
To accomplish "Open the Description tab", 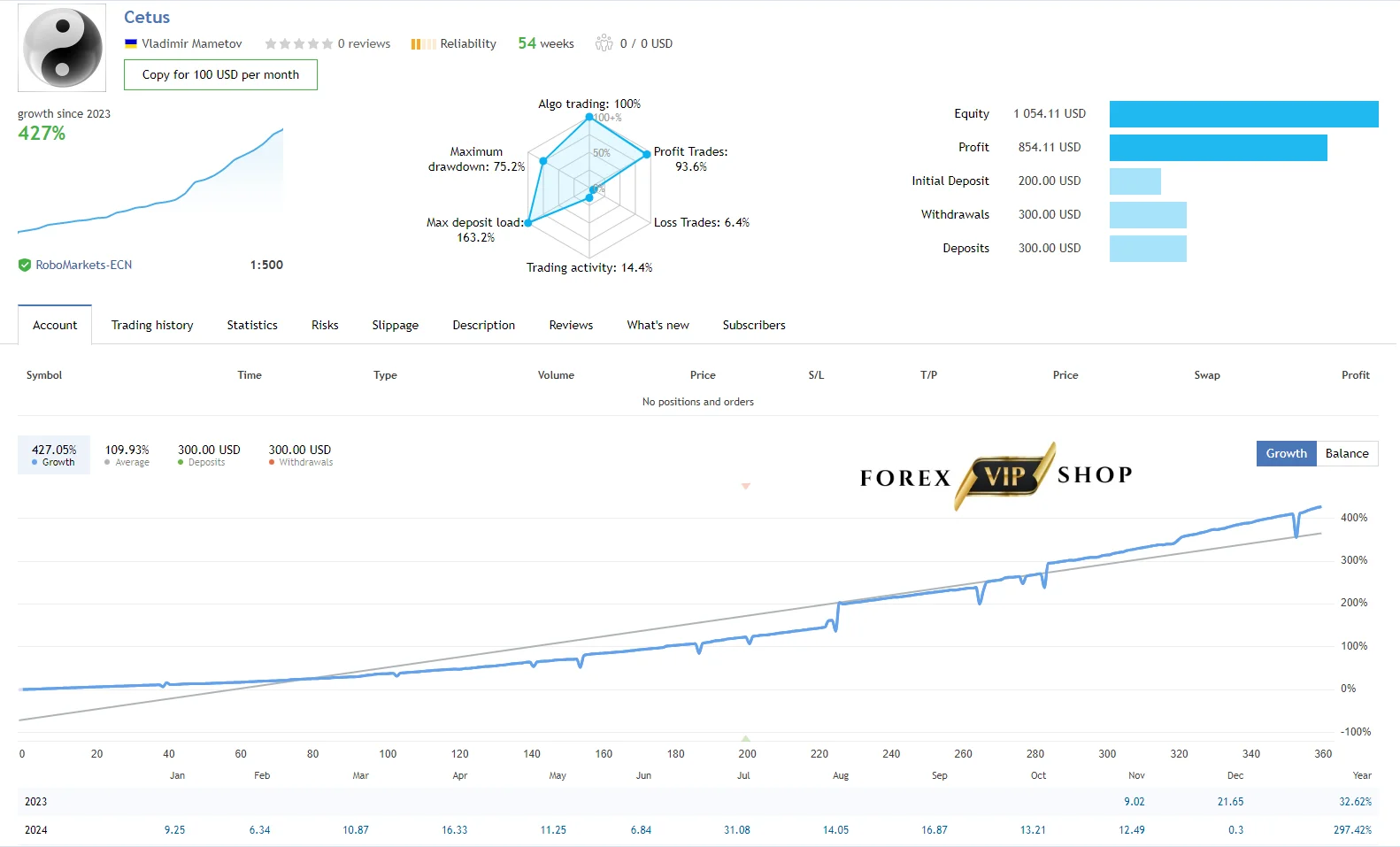I will 484,325.
